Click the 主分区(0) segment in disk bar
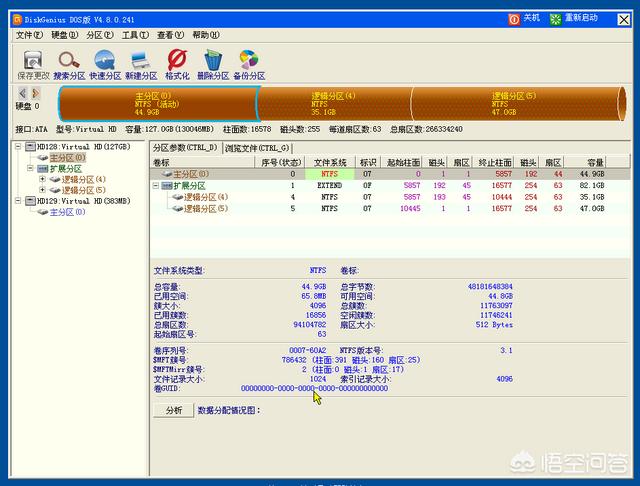 [158, 104]
